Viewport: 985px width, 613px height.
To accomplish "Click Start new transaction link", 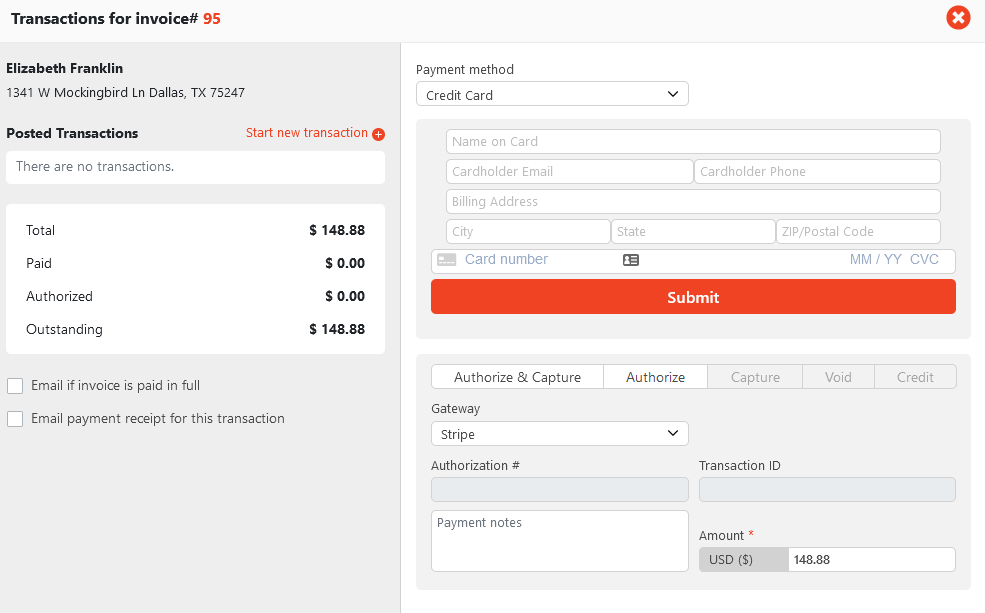I will 307,133.
